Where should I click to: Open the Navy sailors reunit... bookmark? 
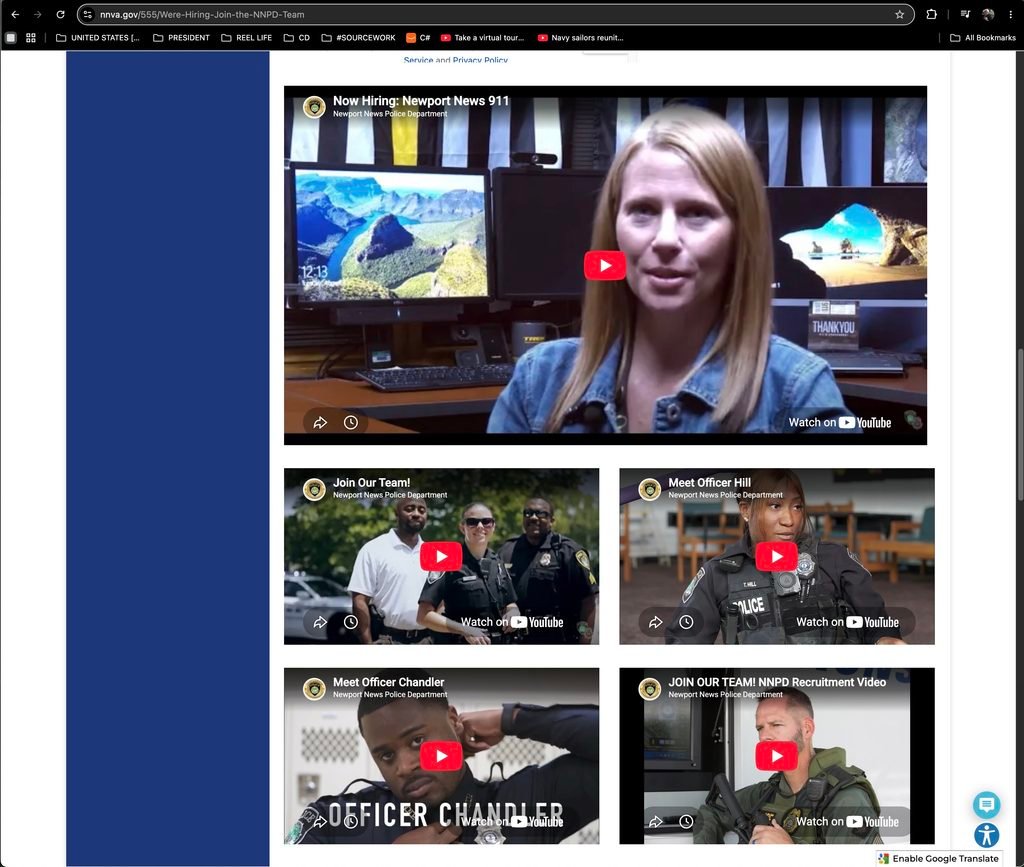(581, 38)
